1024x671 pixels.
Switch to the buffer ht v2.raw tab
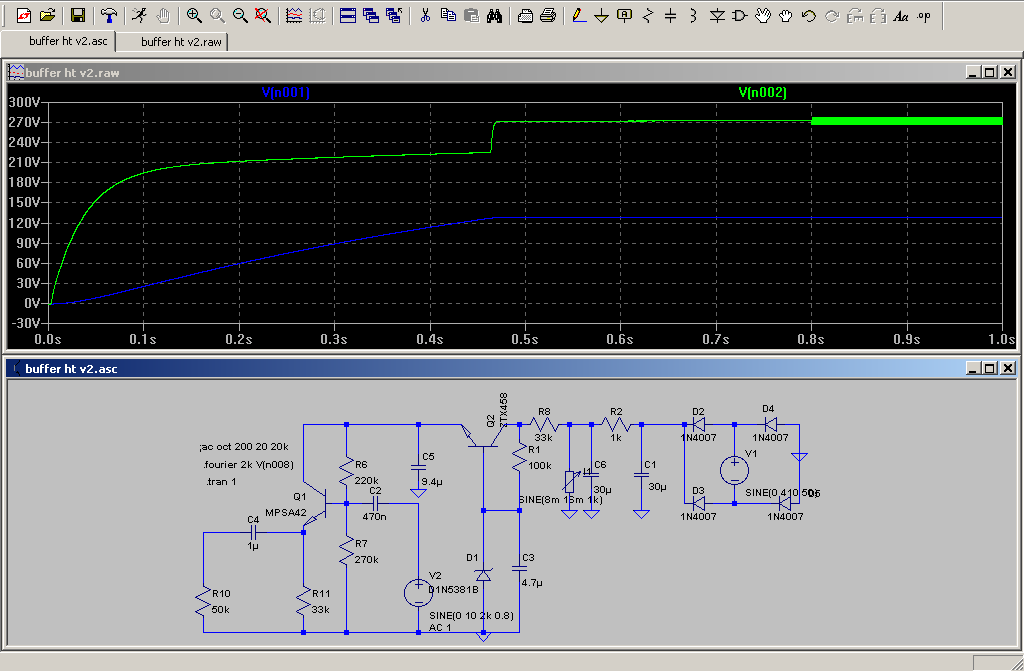pyautogui.click(x=182, y=42)
